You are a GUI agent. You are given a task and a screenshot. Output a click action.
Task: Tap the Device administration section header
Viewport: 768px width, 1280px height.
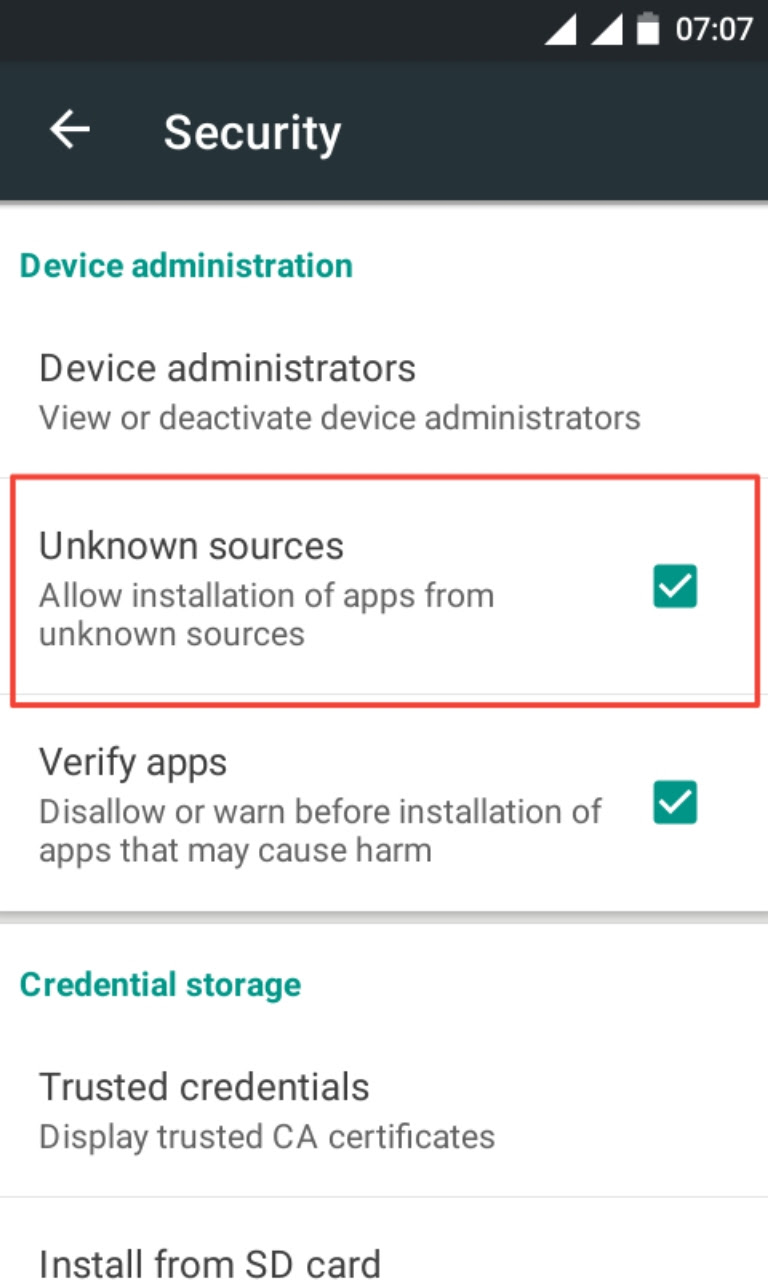pyautogui.click(x=186, y=266)
